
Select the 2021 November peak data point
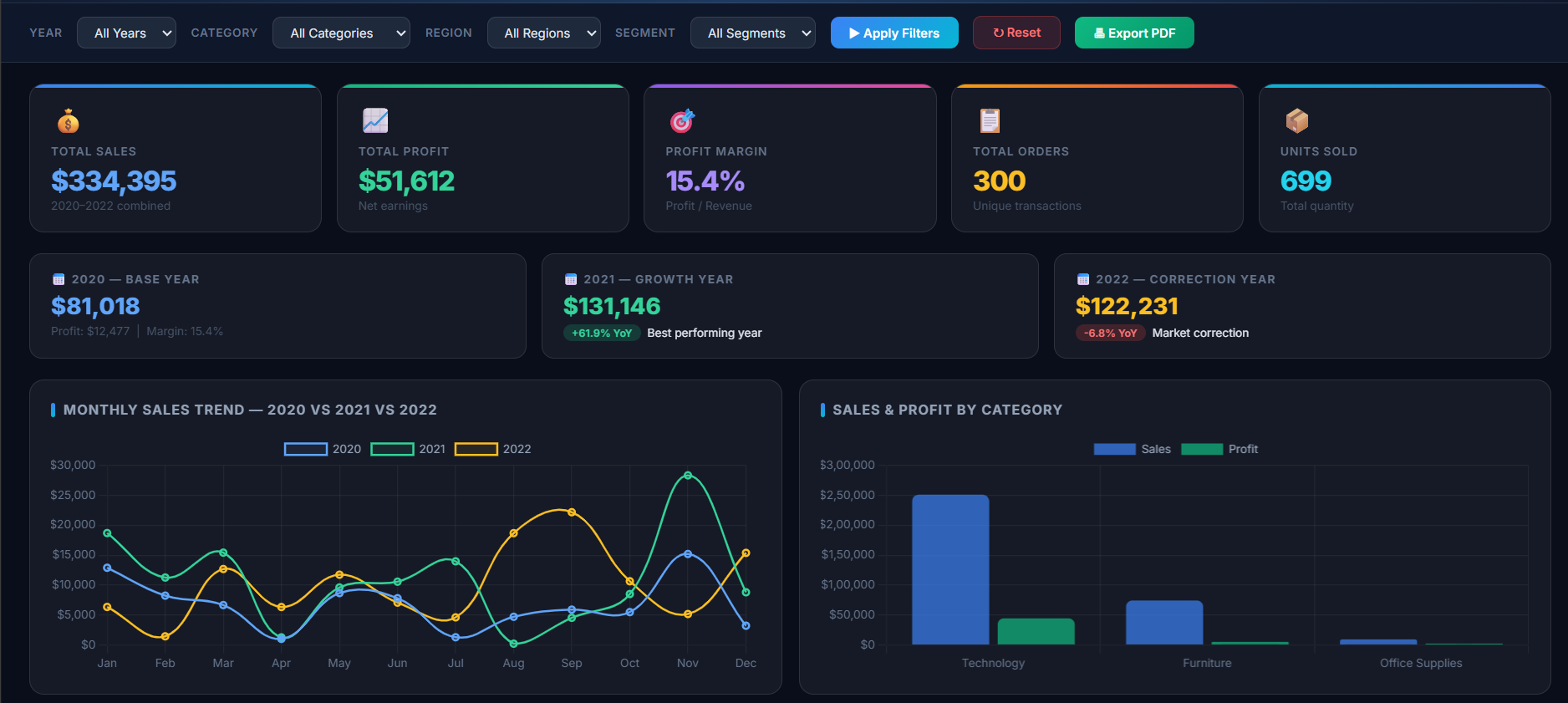coord(688,475)
